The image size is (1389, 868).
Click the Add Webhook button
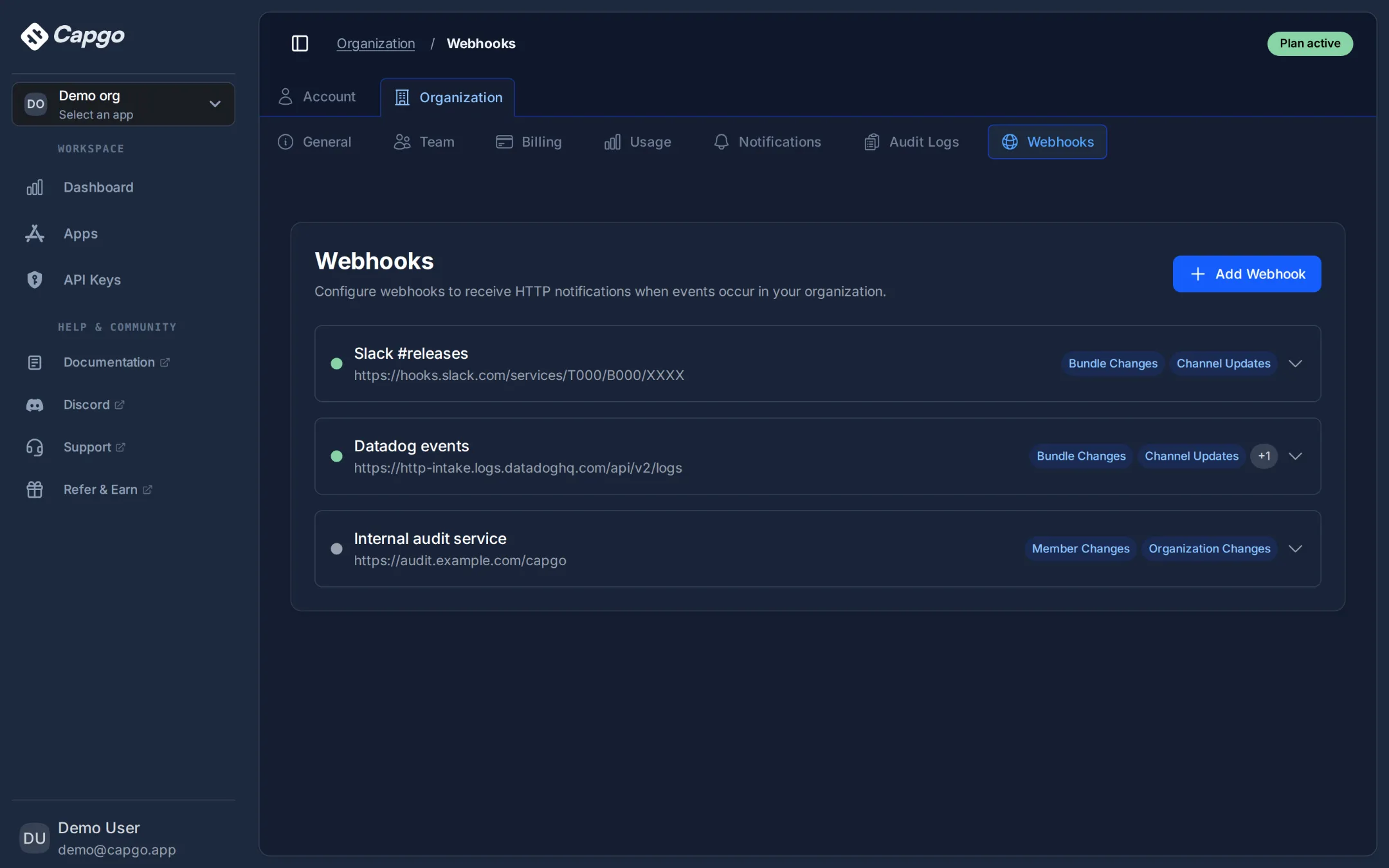pyautogui.click(x=1247, y=274)
